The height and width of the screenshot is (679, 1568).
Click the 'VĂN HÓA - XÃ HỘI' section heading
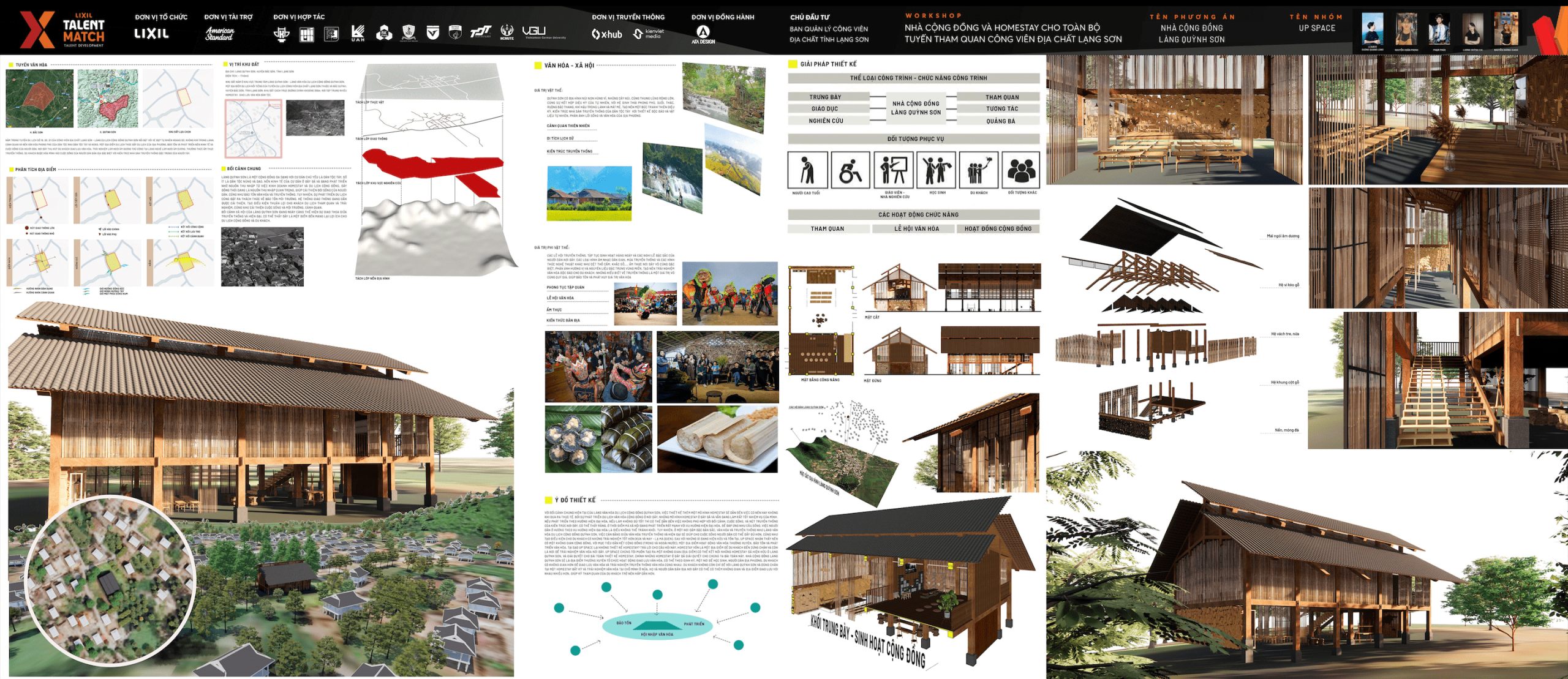(x=569, y=66)
